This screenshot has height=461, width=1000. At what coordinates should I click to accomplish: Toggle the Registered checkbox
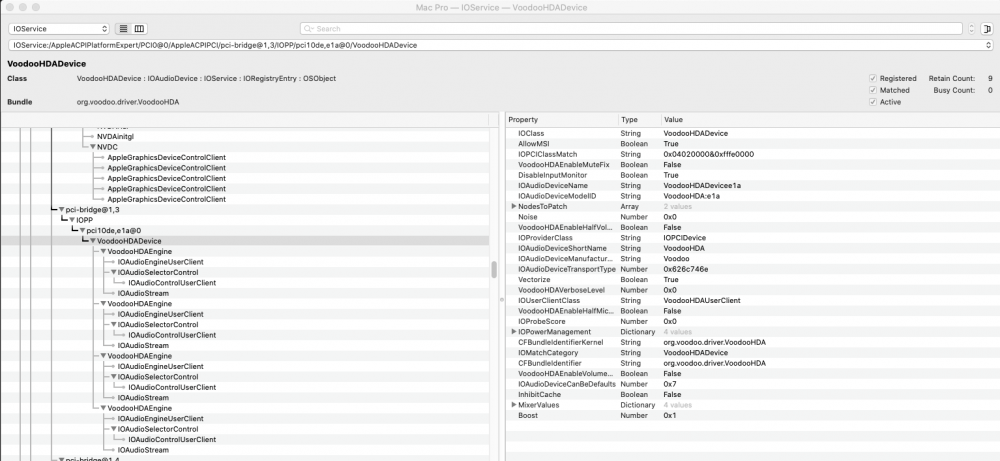coord(872,78)
